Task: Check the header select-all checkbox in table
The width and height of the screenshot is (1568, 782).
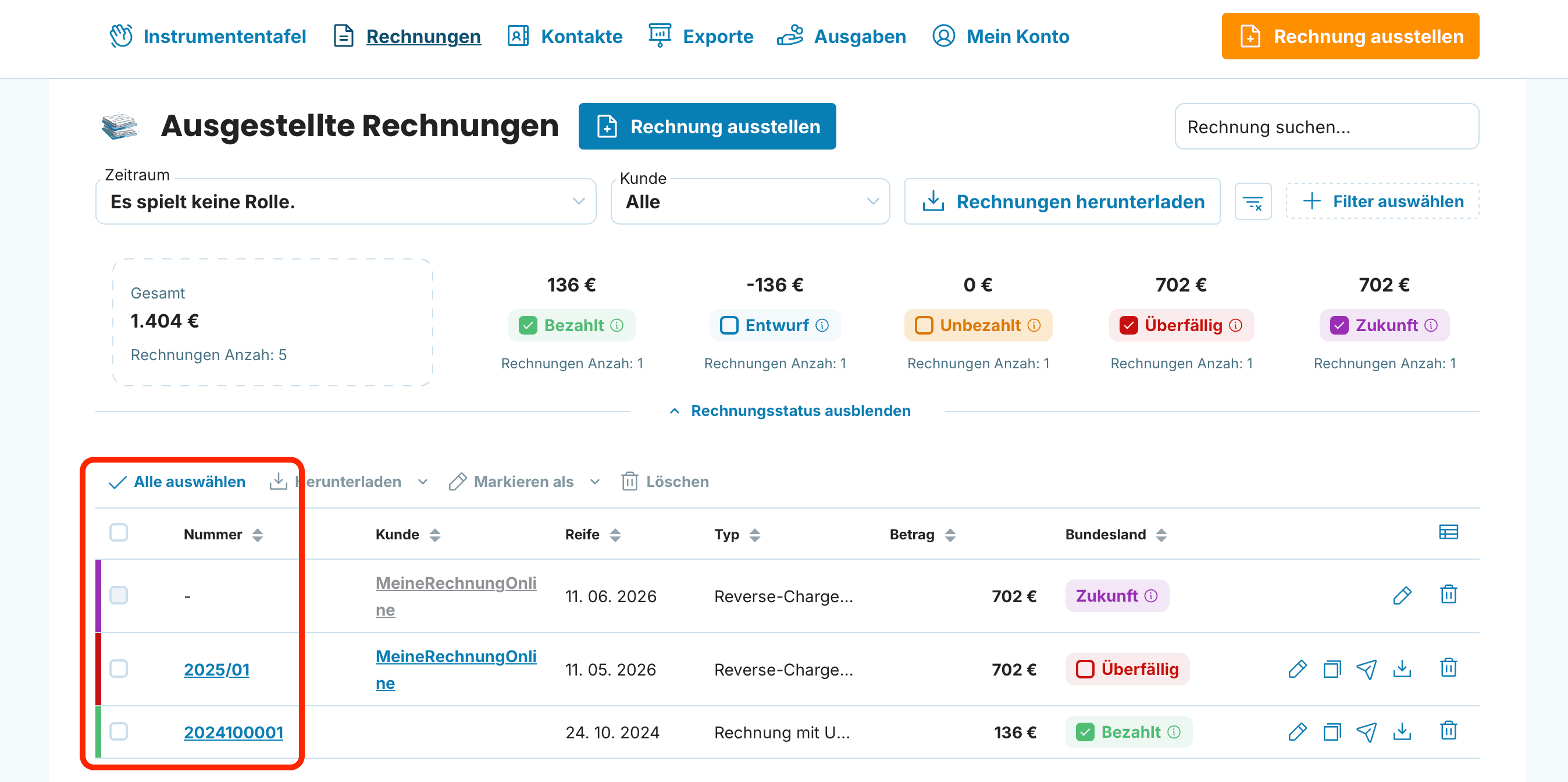Action: point(118,532)
